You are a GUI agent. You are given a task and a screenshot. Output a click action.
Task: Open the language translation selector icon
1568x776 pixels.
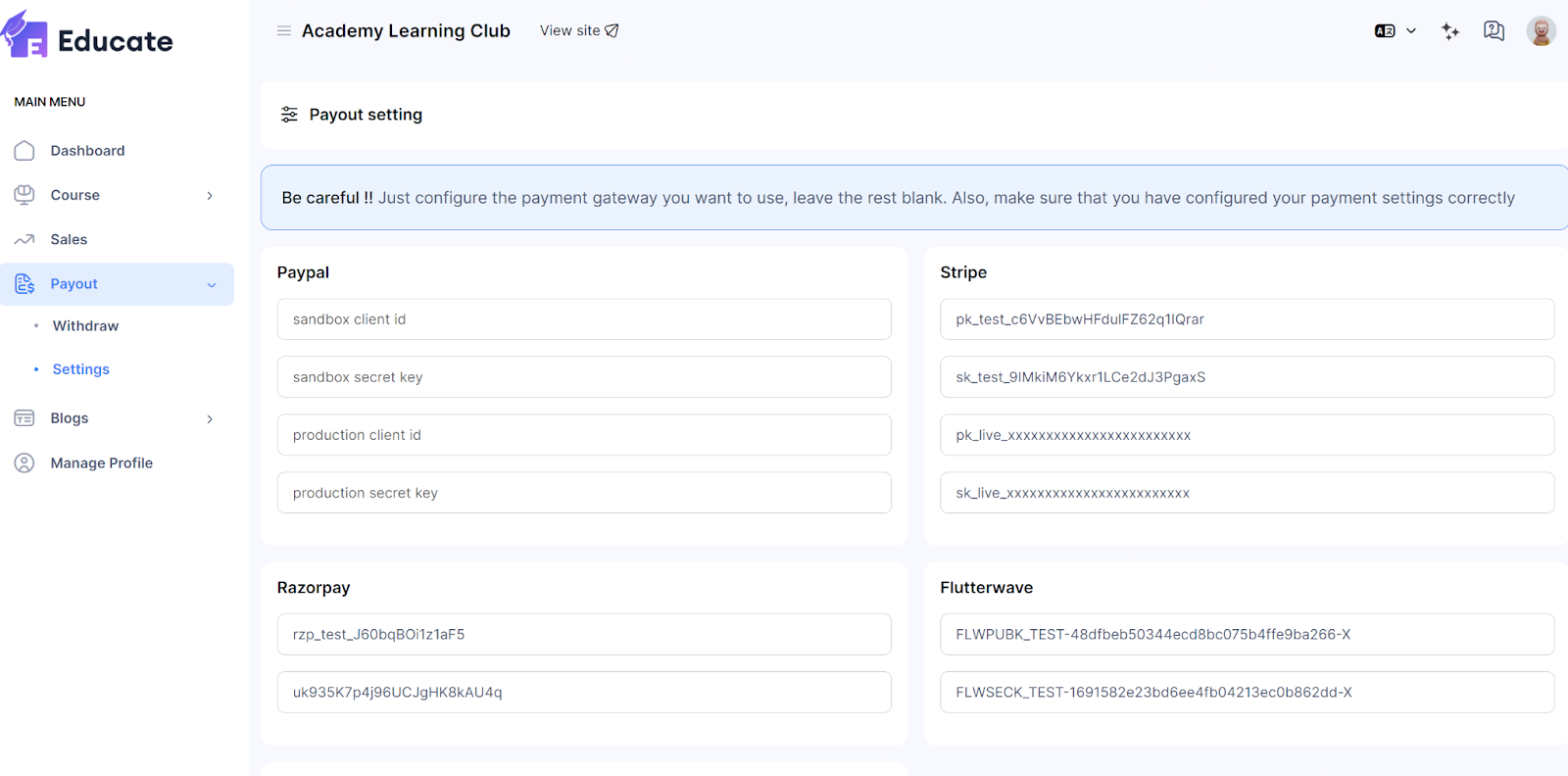pos(1385,31)
